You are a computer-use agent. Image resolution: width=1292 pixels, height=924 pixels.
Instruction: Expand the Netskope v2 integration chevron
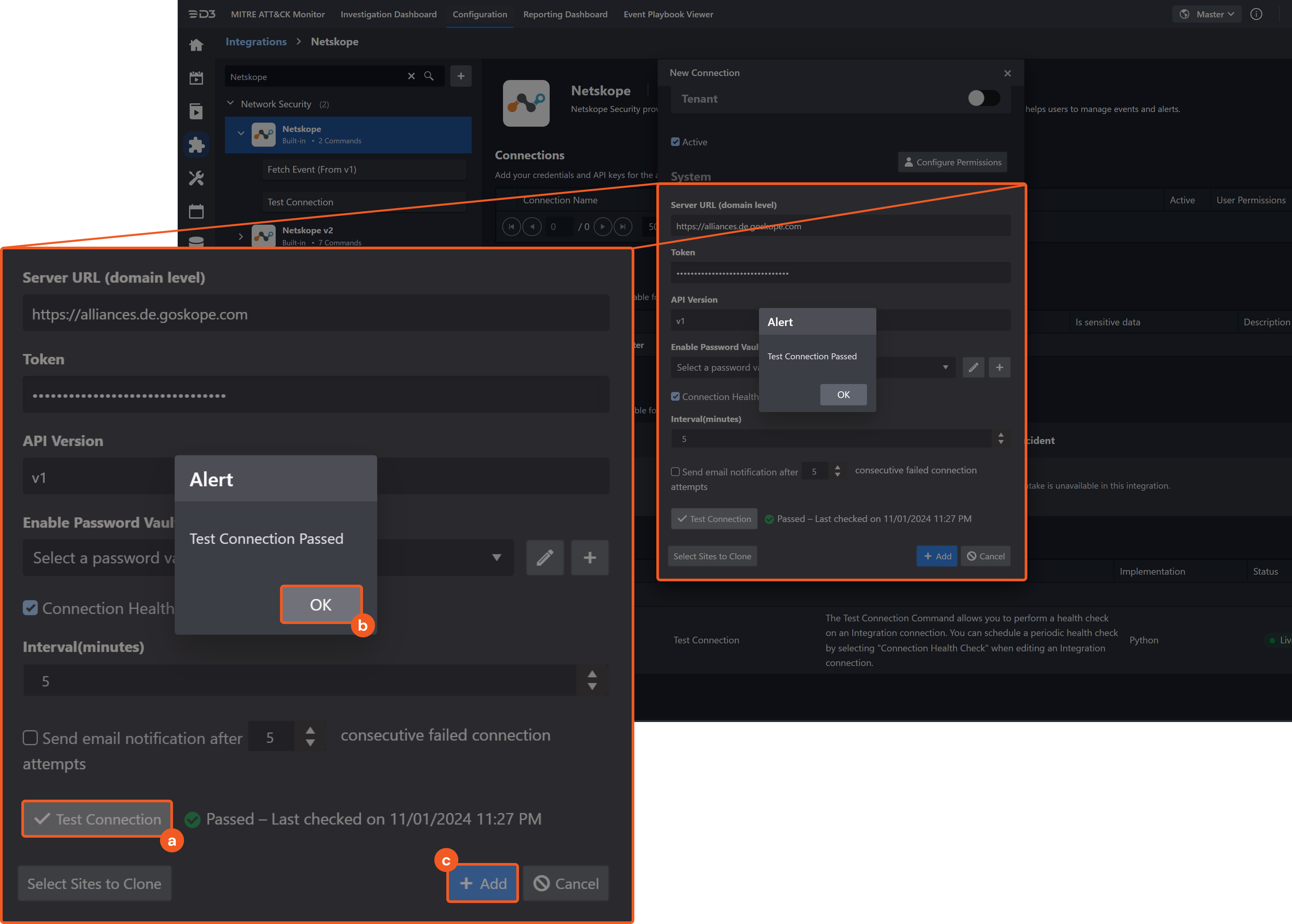(x=241, y=236)
